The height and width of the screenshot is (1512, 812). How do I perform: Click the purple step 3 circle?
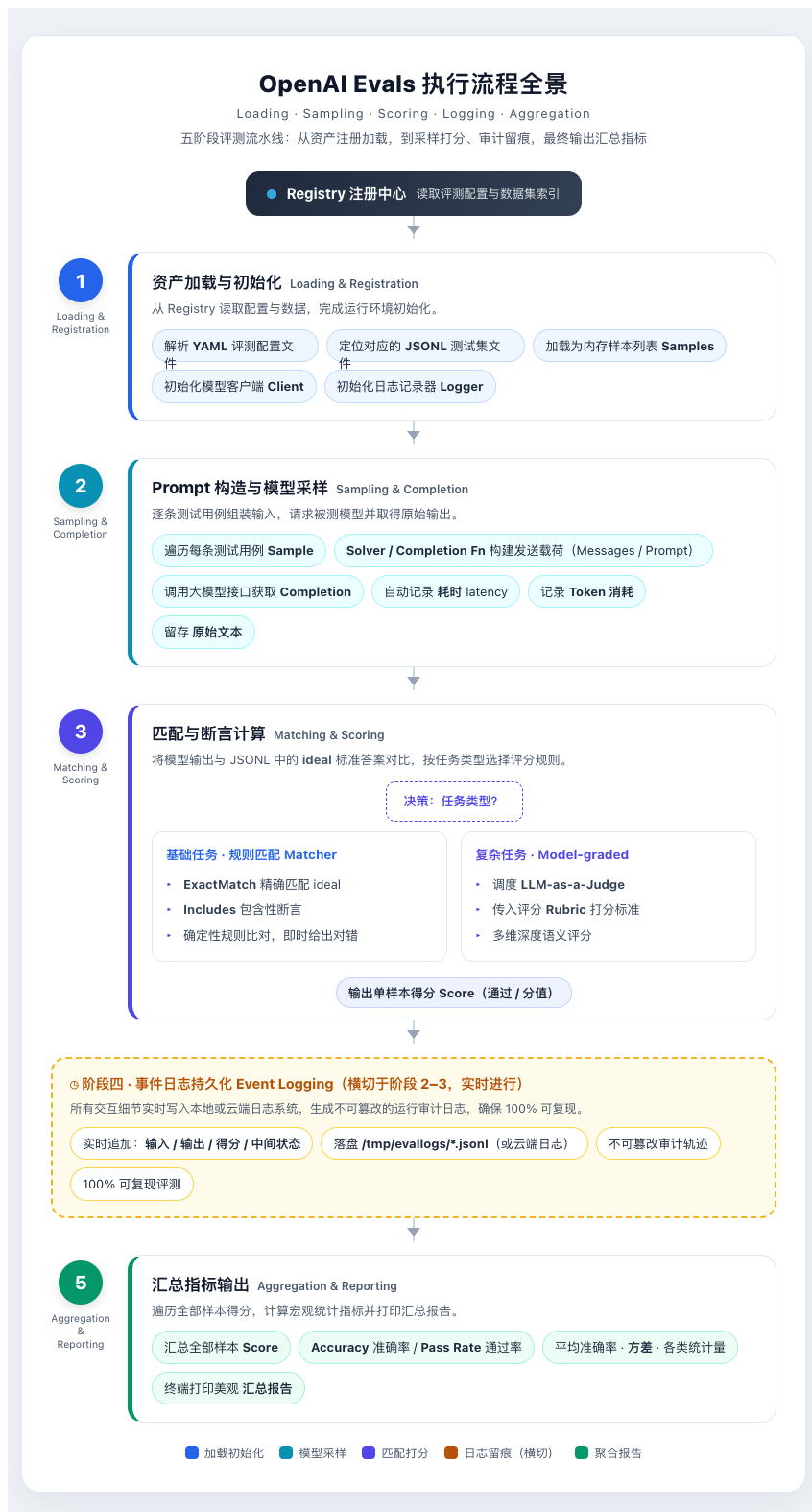pyautogui.click(x=81, y=732)
